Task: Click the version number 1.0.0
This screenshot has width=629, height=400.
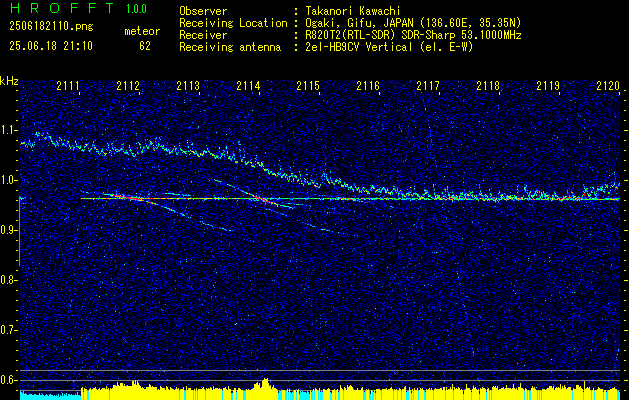Action: pyautogui.click(x=136, y=9)
